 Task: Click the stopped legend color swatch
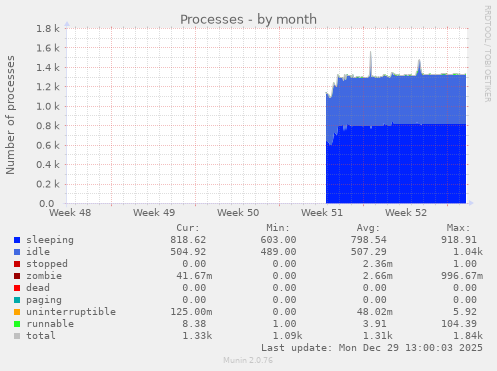[x=17, y=264]
